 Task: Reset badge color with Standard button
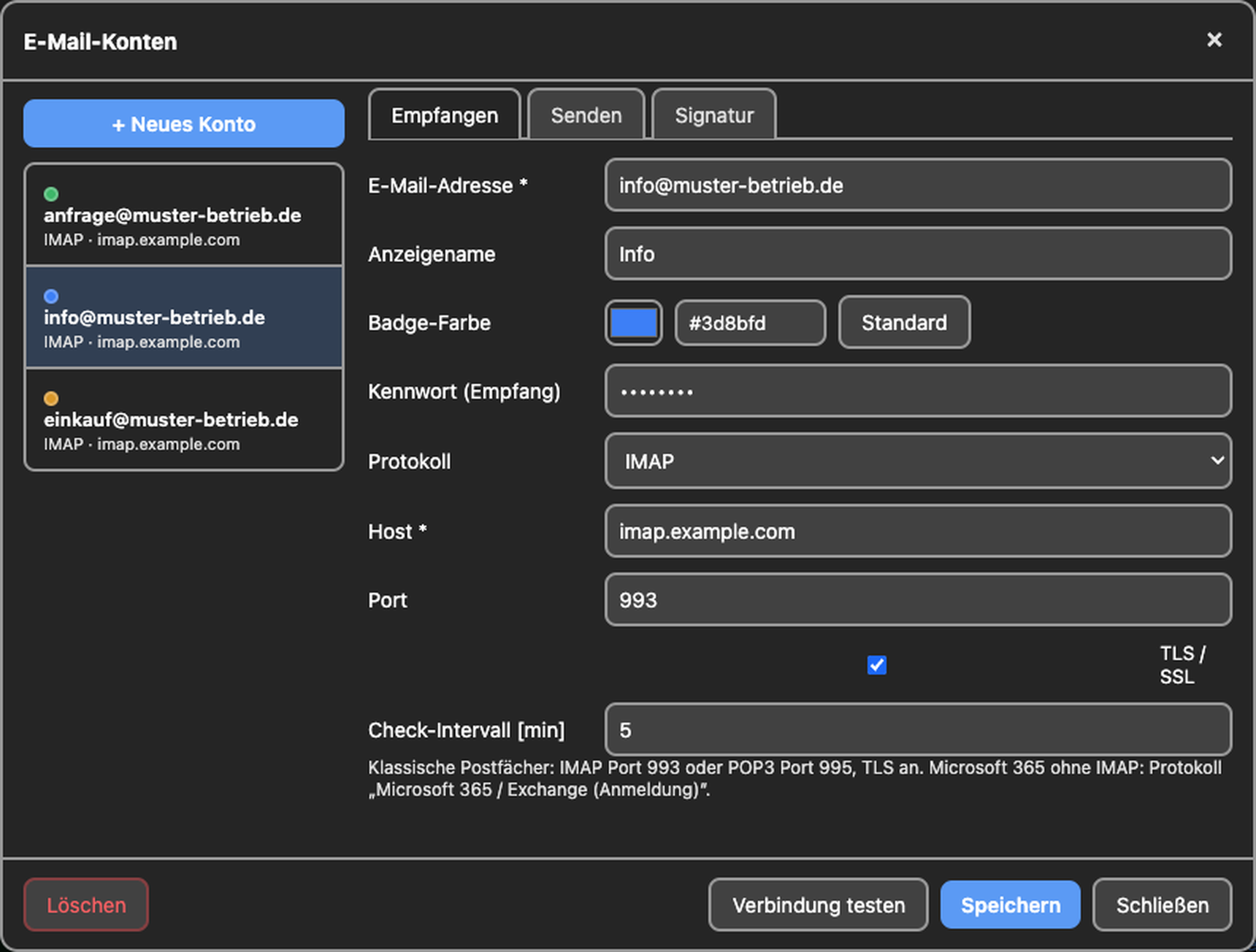pos(904,322)
